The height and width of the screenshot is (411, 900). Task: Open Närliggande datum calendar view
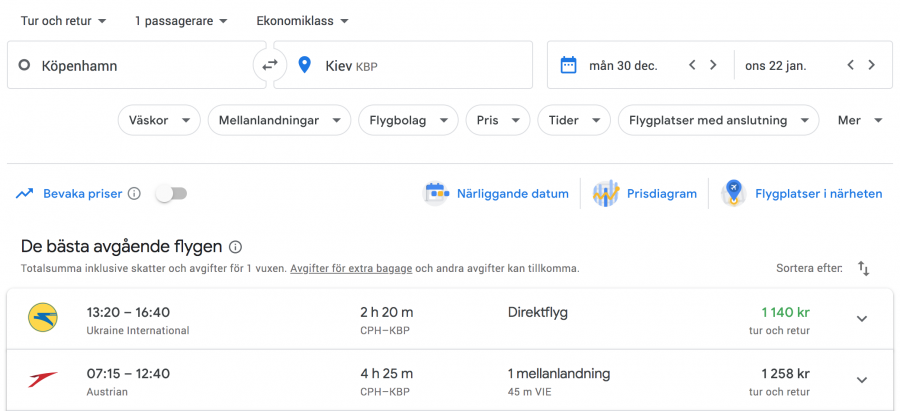click(497, 194)
